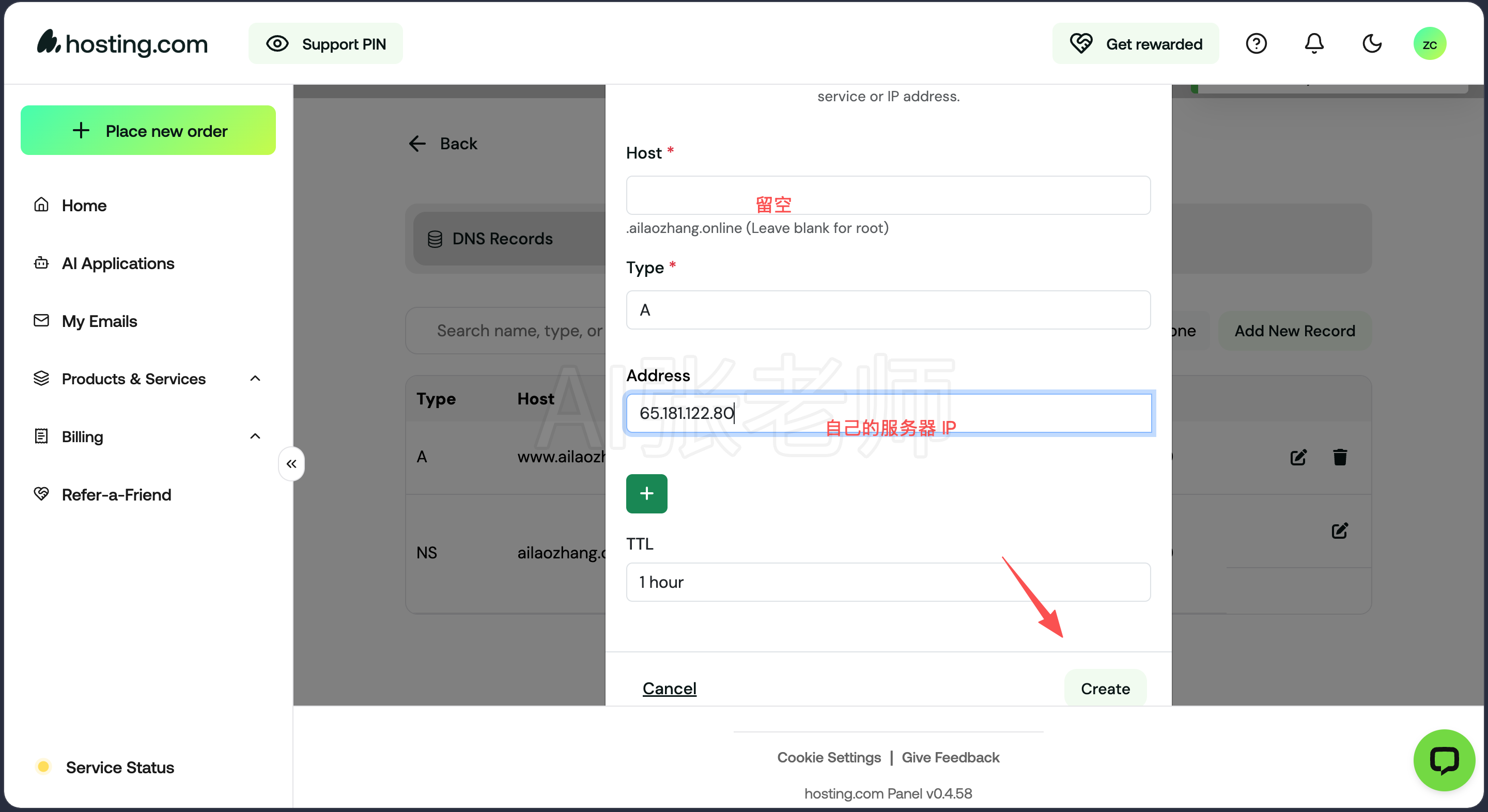Click the Products & Services layers icon
This screenshot has height=812, width=1488.
coord(41,378)
